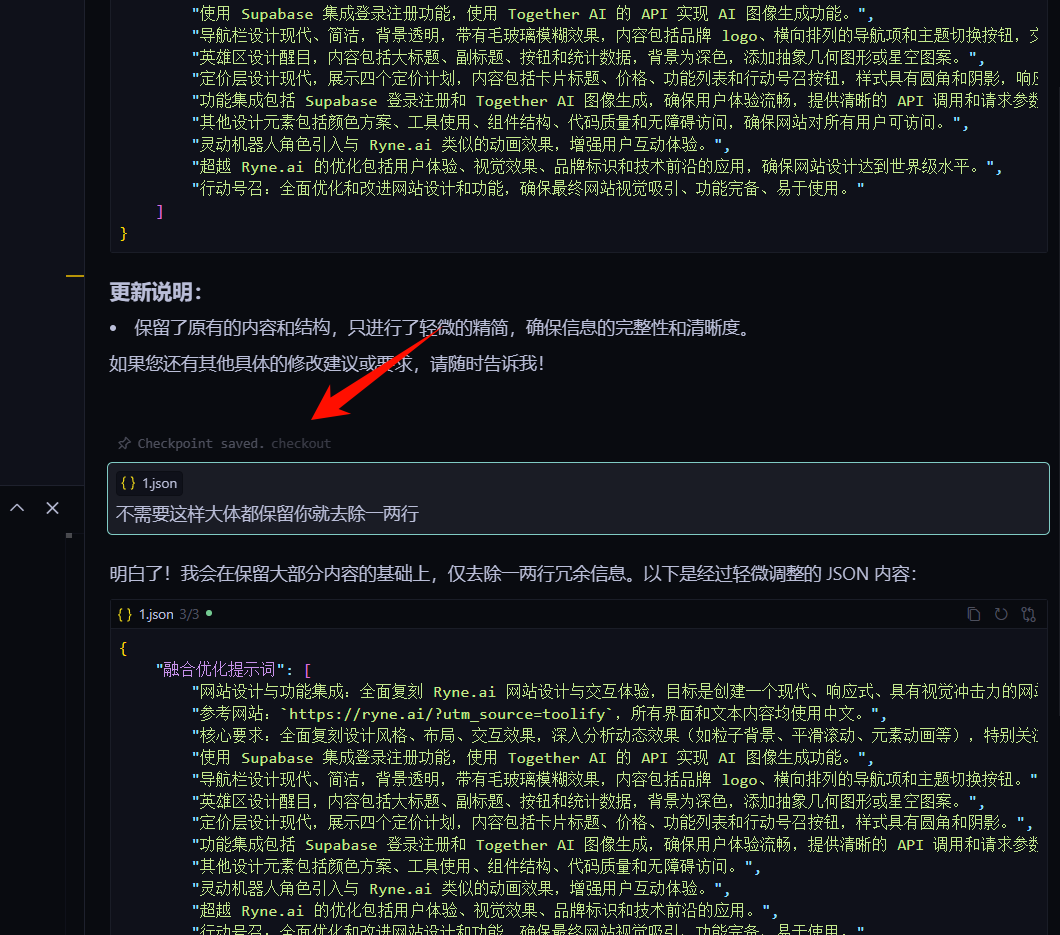
Task: Click the Checkpoint saved text
Action: coord(201,443)
